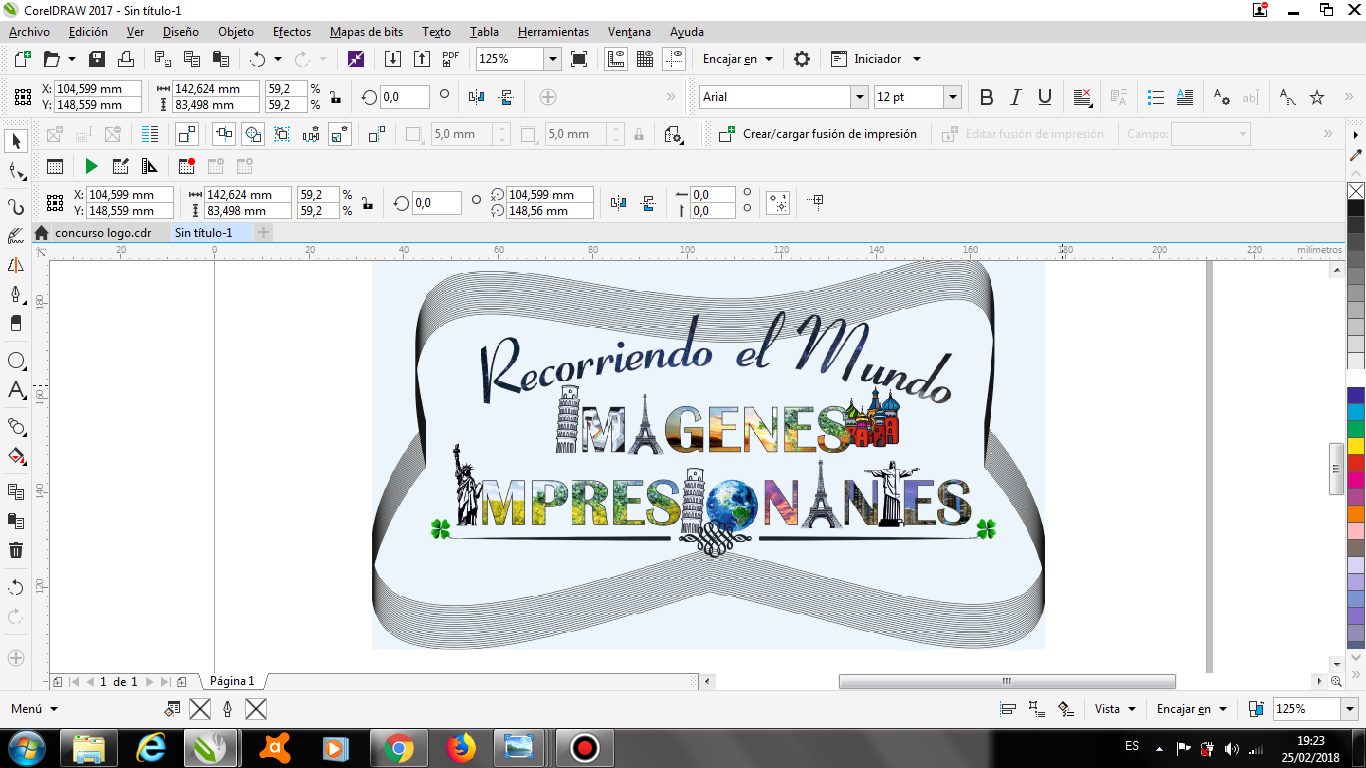Toggle bulleted list formatting
1366x768 pixels.
pyautogui.click(x=1156, y=97)
